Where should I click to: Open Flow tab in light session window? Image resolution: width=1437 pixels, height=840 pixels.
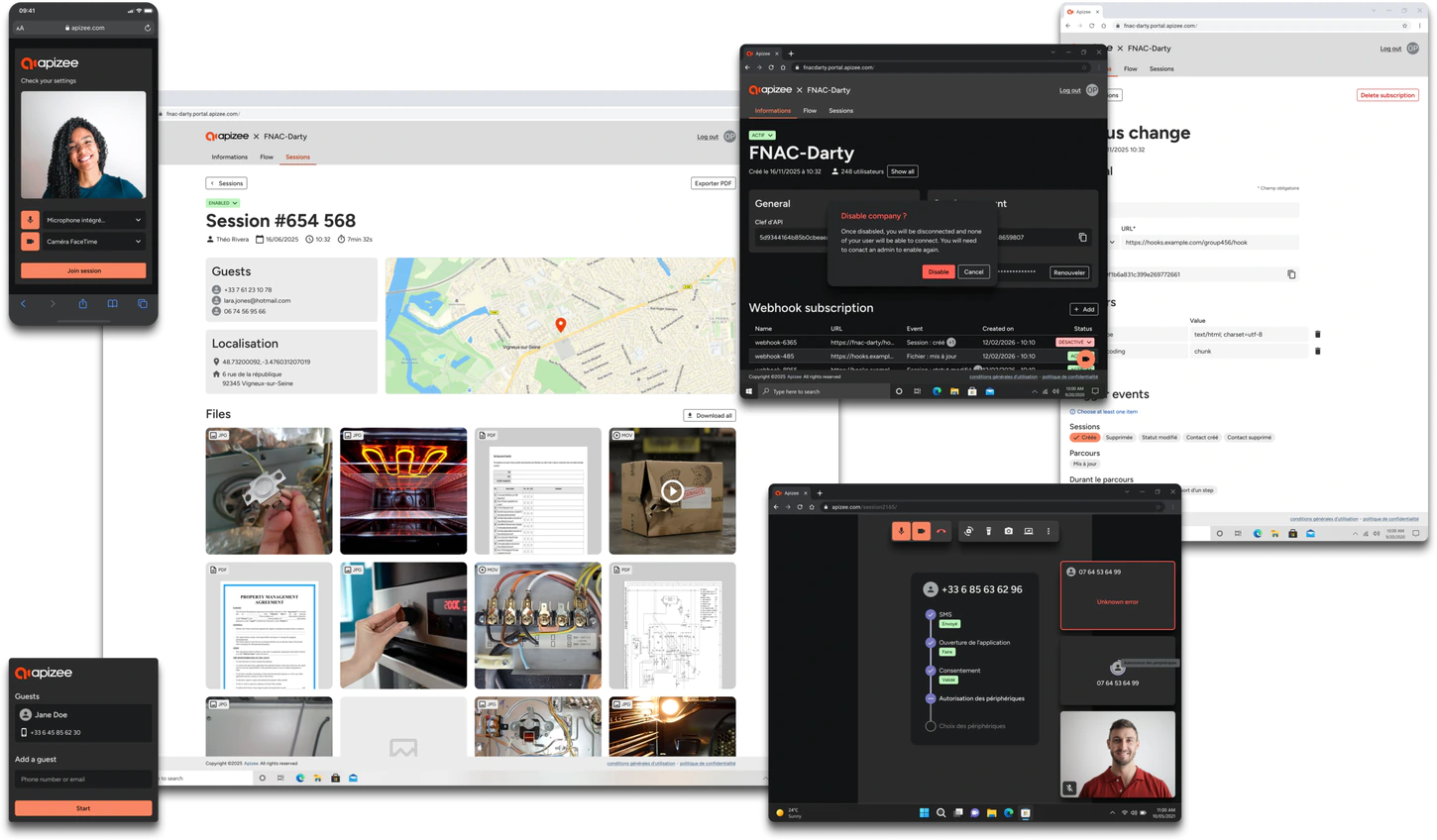267,157
